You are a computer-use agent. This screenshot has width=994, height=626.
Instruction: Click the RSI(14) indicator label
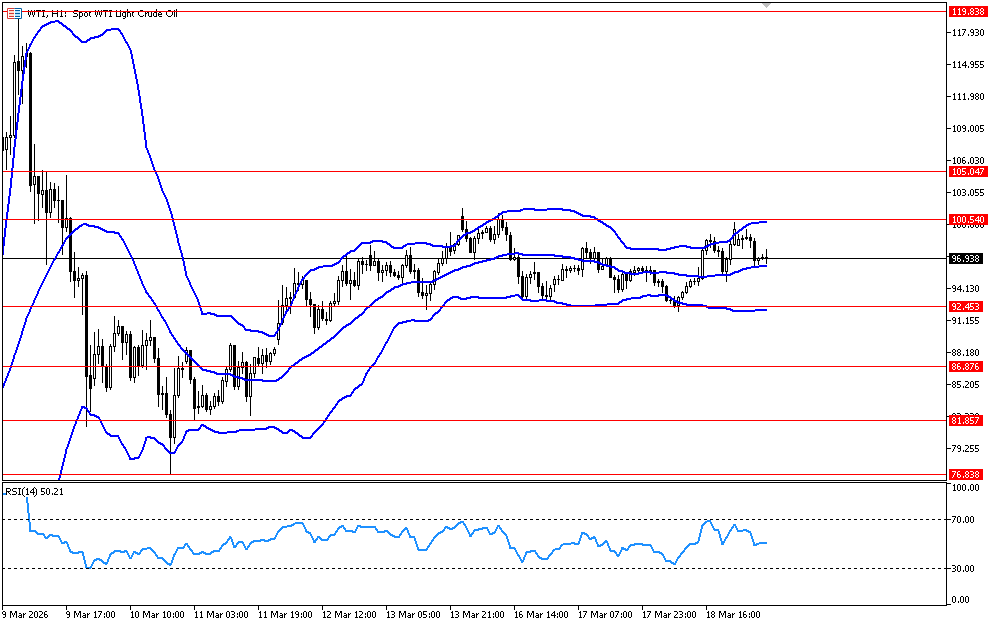(35, 492)
